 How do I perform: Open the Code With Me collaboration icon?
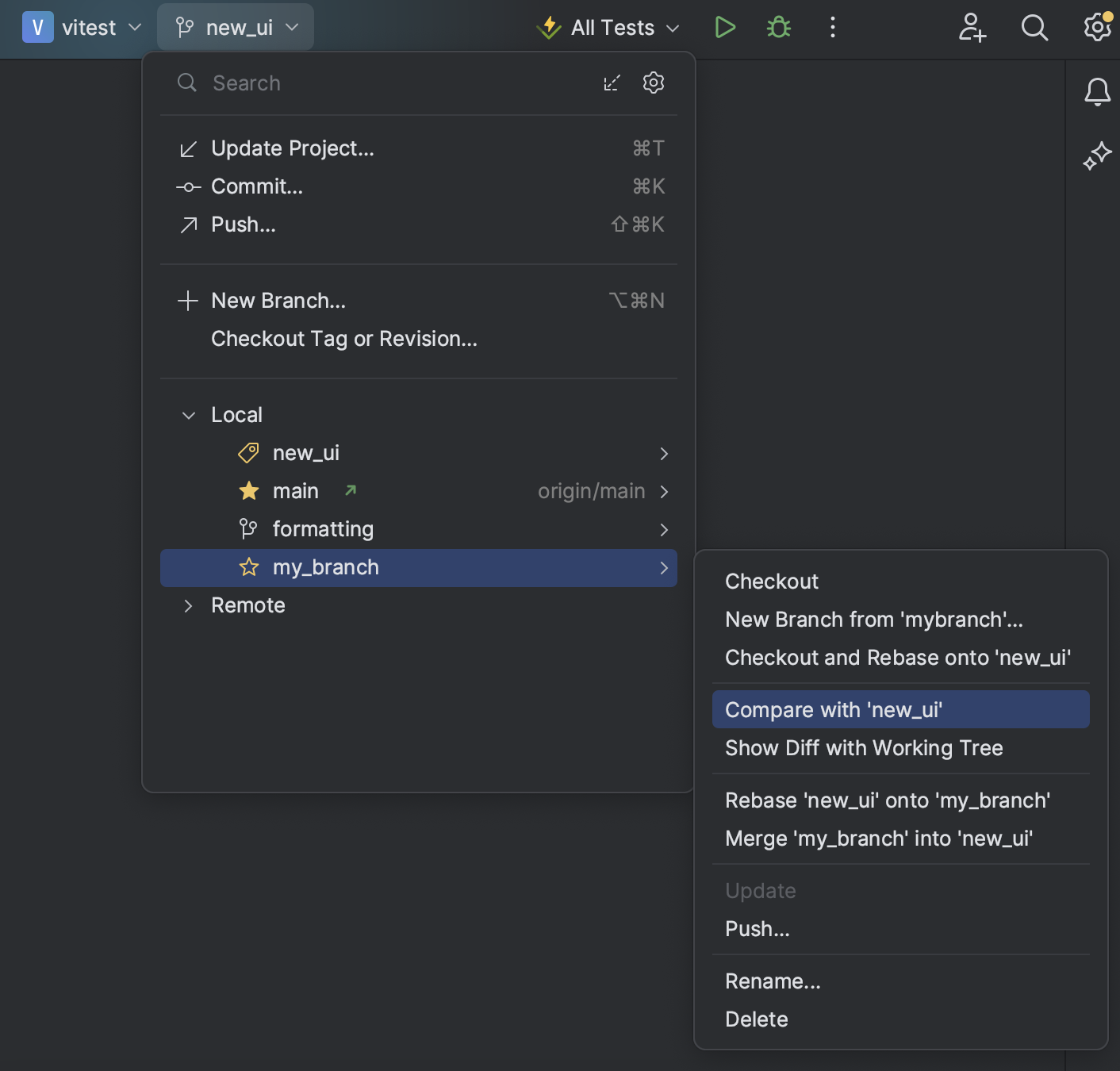(971, 28)
